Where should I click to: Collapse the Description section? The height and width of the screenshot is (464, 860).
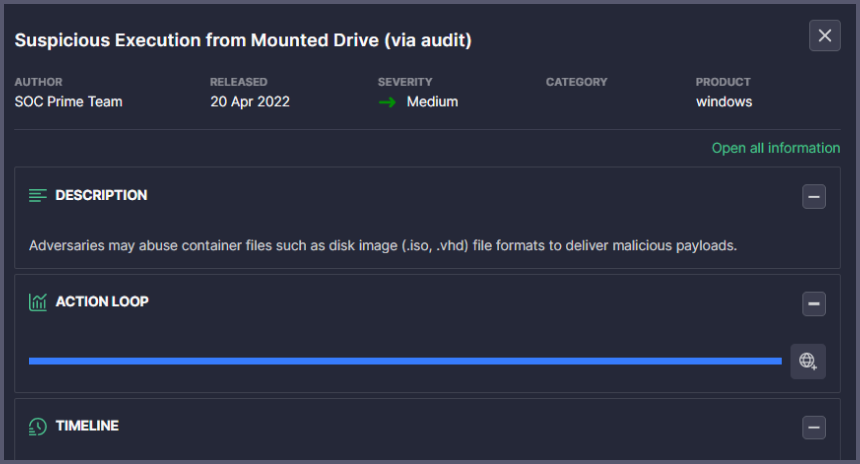(814, 197)
